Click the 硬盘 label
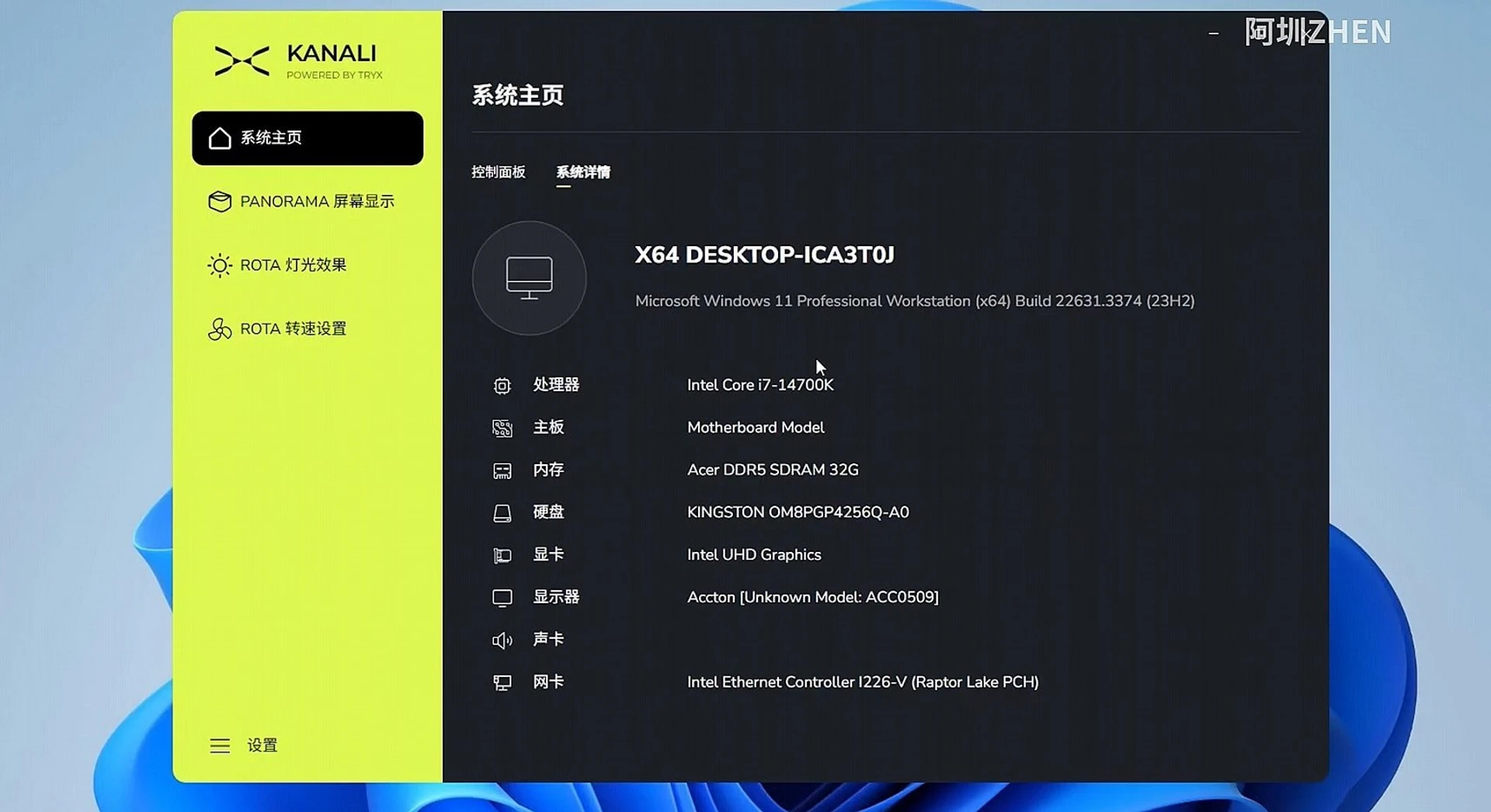 548,512
